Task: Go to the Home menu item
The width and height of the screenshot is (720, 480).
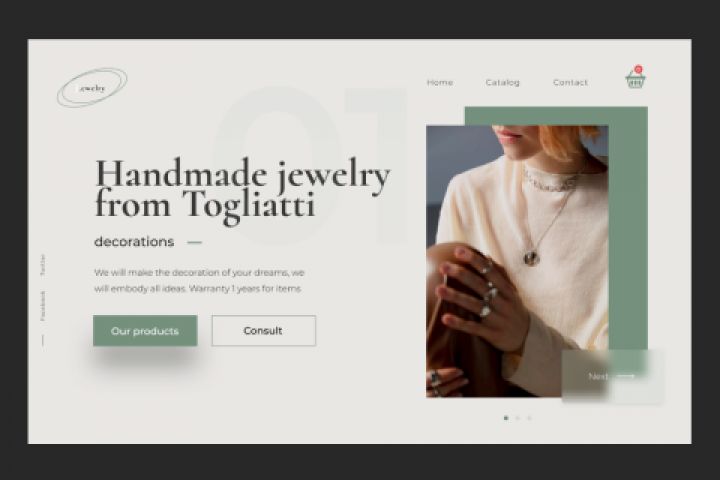Action: click(x=440, y=82)
